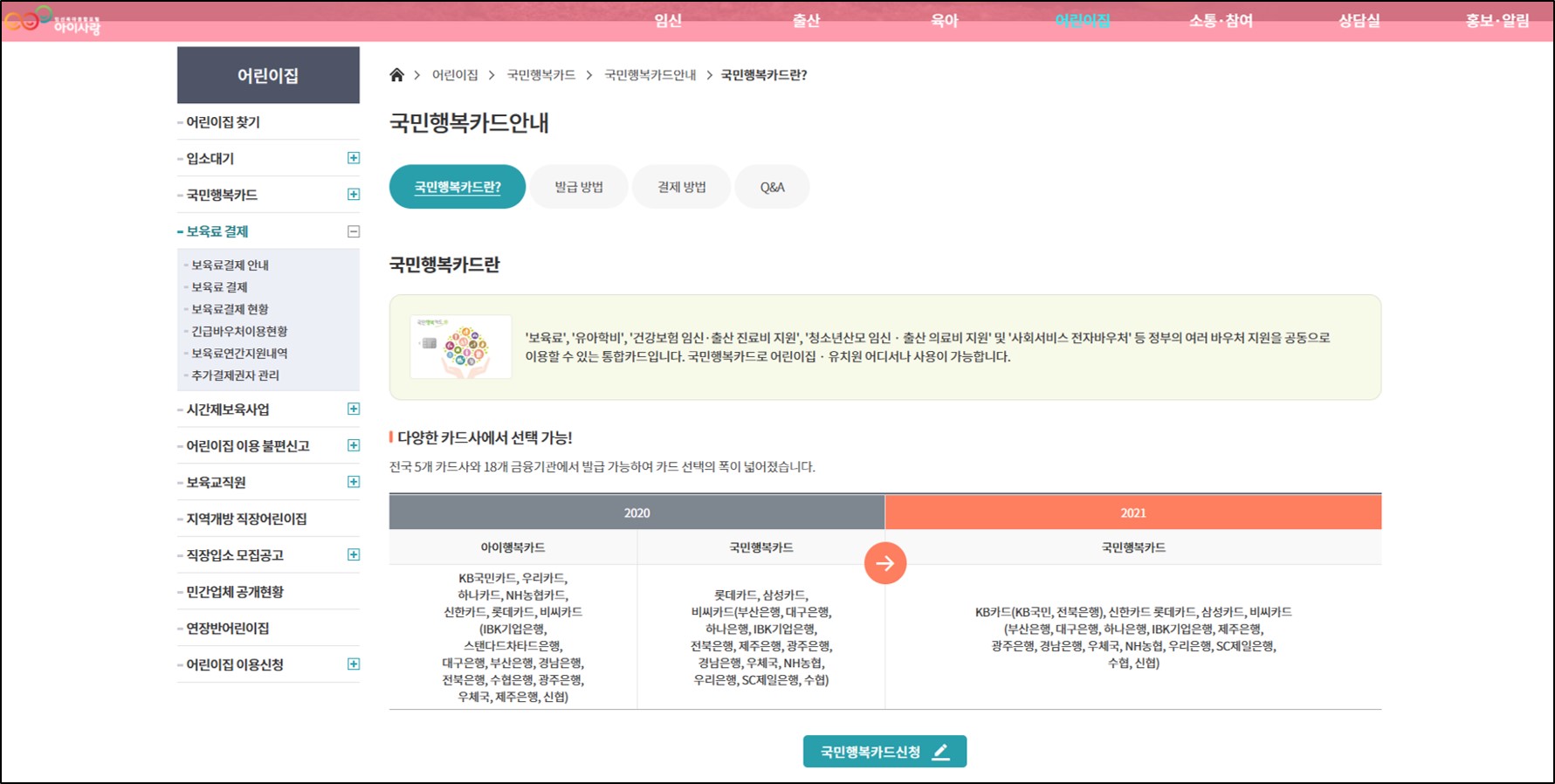Click the 국민행복카드안내 breadcrumb link

pyautogui.click(x=650, y=75)
